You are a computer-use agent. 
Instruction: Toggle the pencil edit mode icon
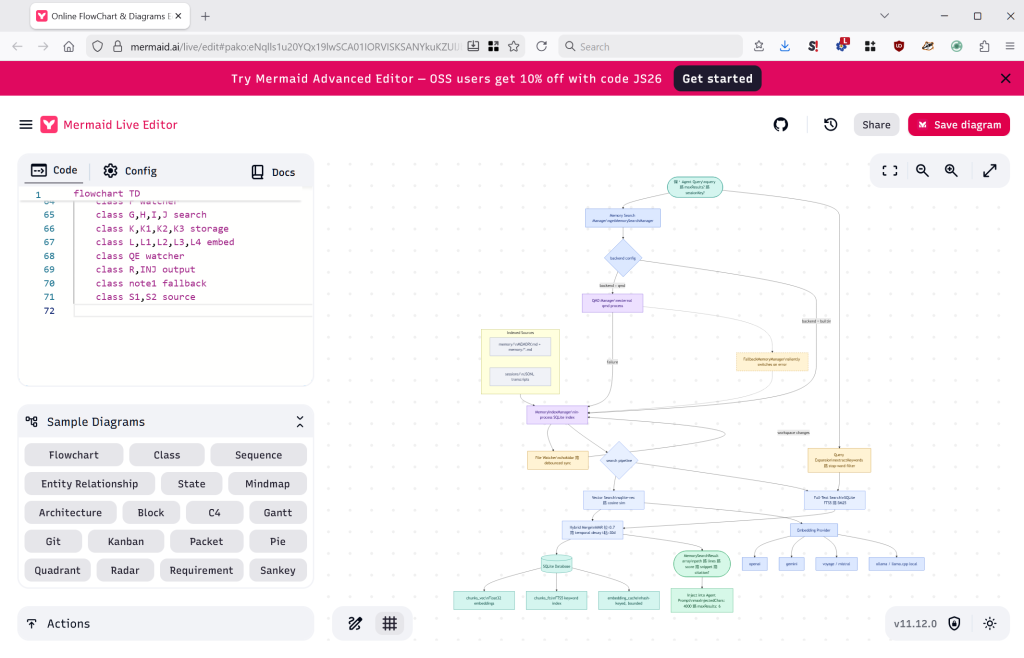[x=355, y=623]
